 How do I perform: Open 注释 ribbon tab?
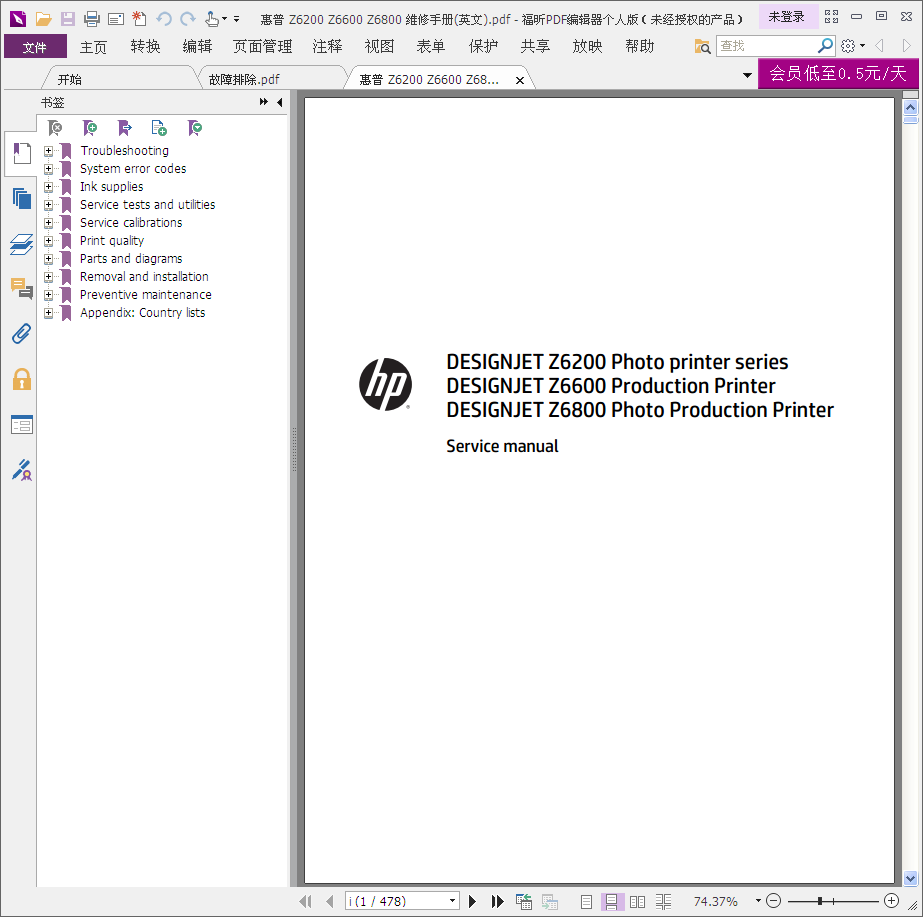pos(327,46)
